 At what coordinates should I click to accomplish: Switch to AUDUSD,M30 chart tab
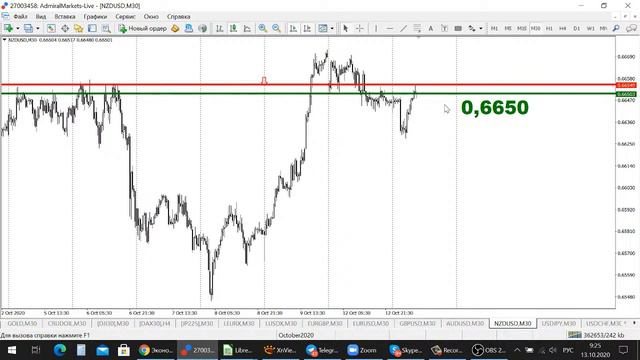(x=464, y=323)
